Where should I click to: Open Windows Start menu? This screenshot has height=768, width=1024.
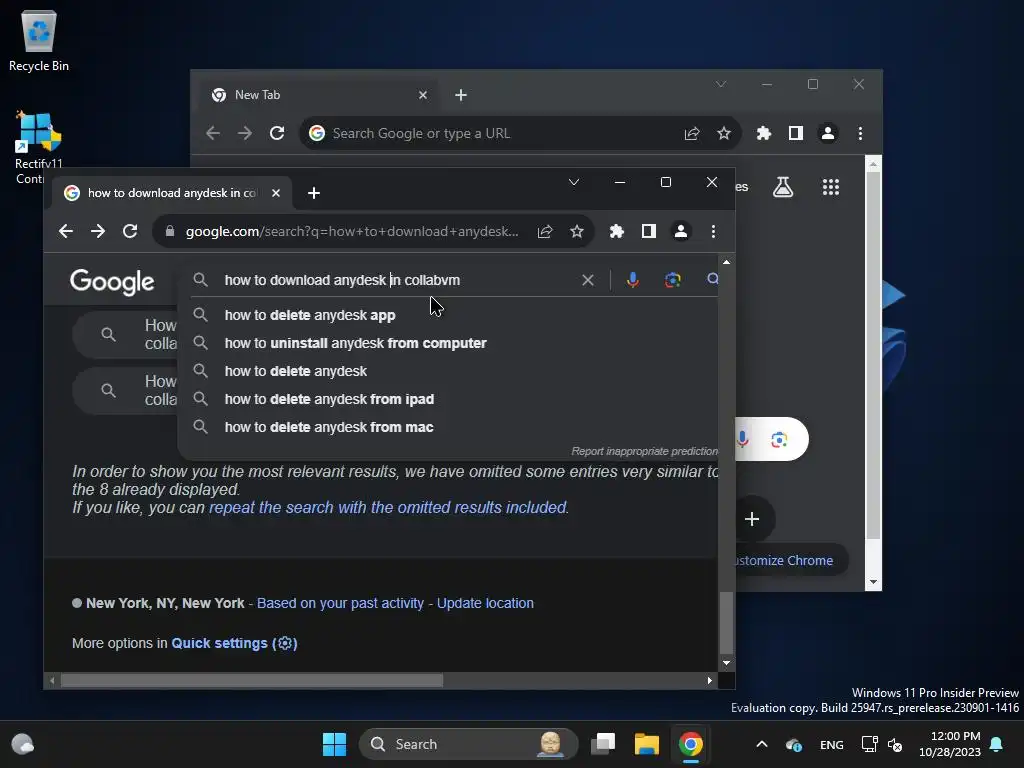pyautogui.click(x=334, y=744)
